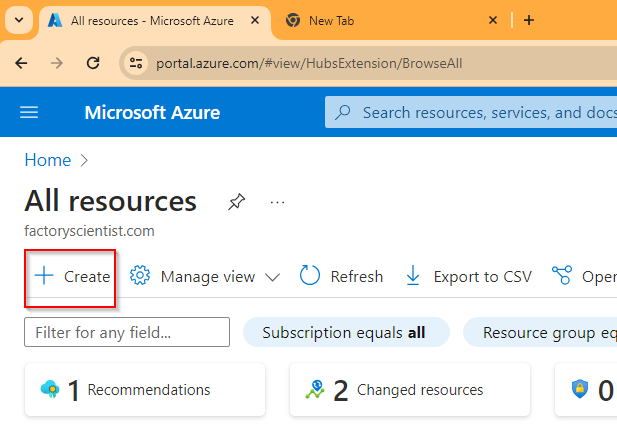Click the Manage view gear icon
Screen dimensions: 617x431
(x=140, y=276)
